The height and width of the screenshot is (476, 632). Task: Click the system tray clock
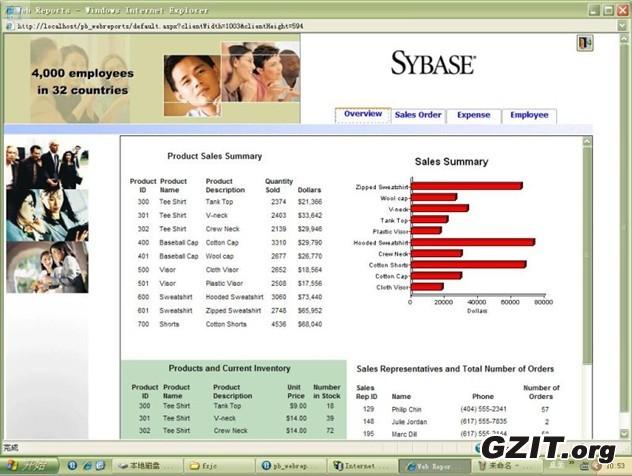pyautogui.click(x=615, y=466)
